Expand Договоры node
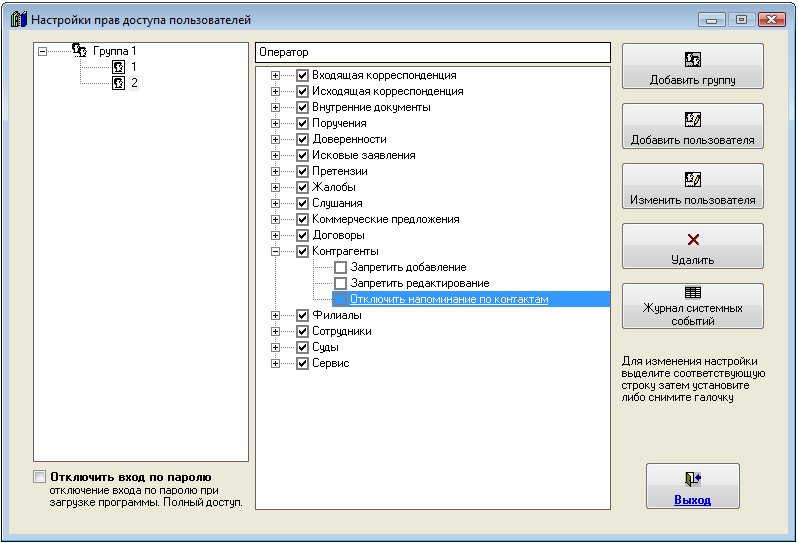 pyautogui.click(x=275, y=236)
